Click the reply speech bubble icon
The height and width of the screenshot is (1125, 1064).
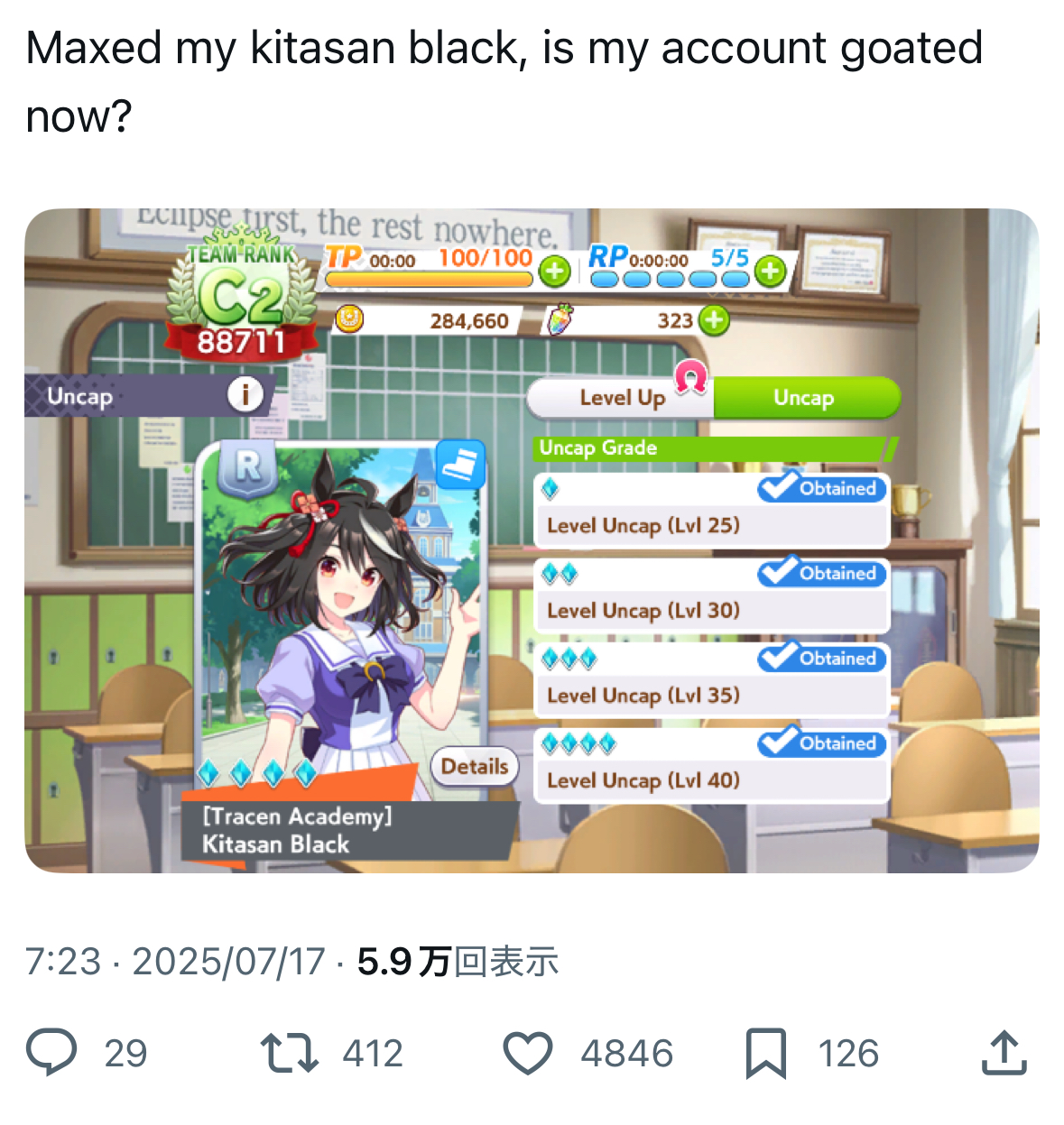[51, 1053]
